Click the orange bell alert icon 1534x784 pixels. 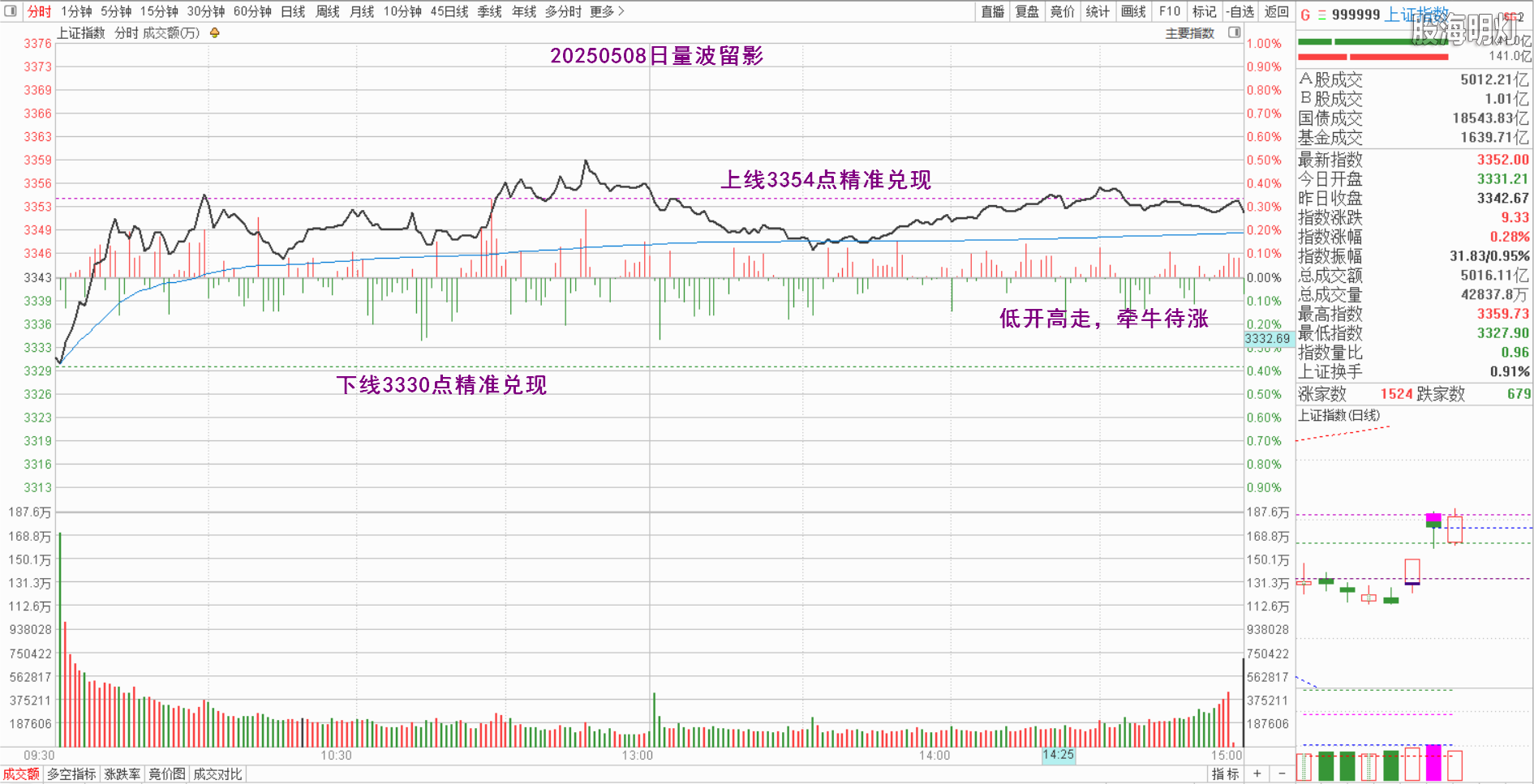(214, 33)
